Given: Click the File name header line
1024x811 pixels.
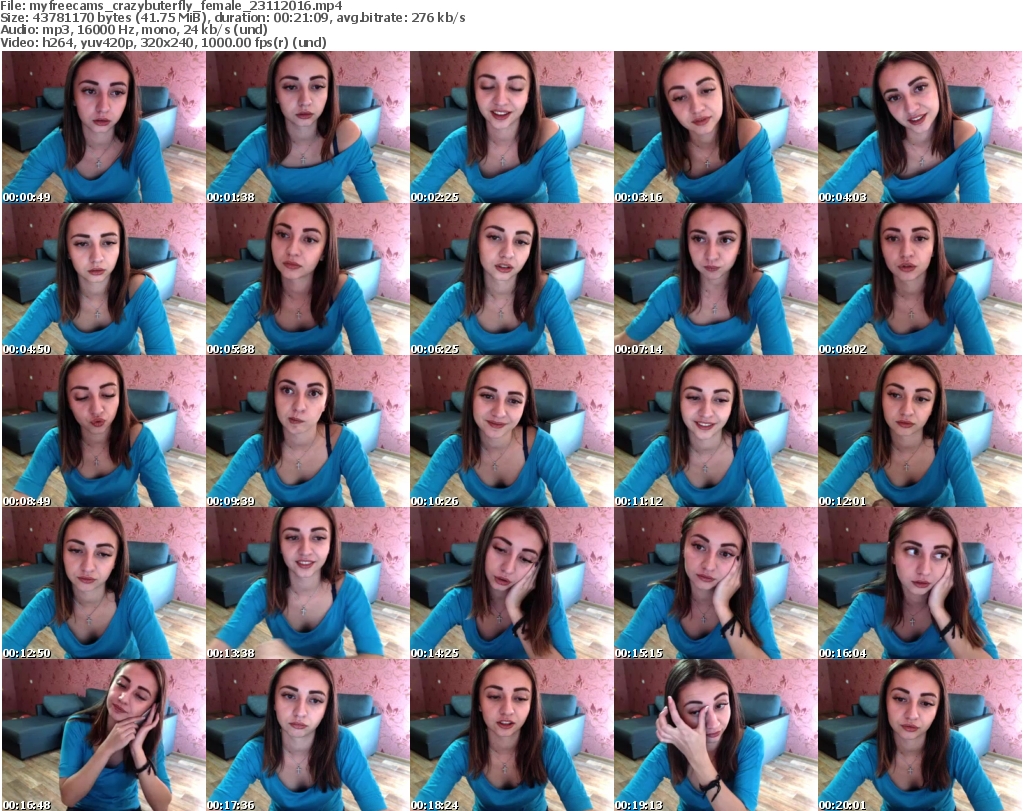Looking at the screenshot, I should 171,6.
